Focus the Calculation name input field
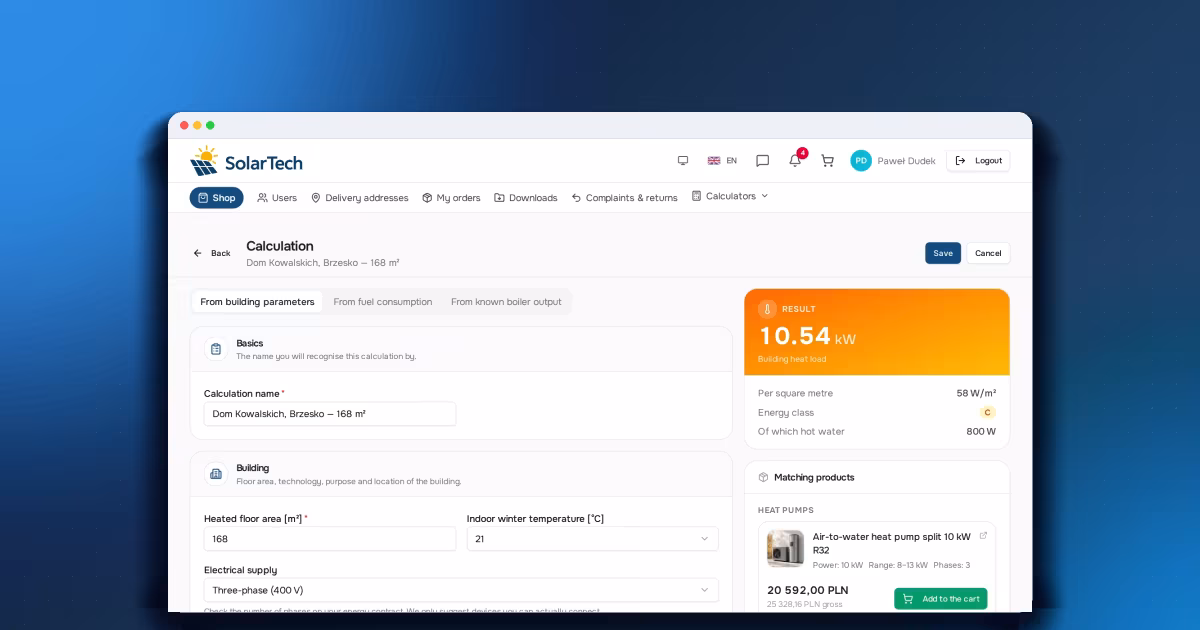1200x630 pixels. 330,414
